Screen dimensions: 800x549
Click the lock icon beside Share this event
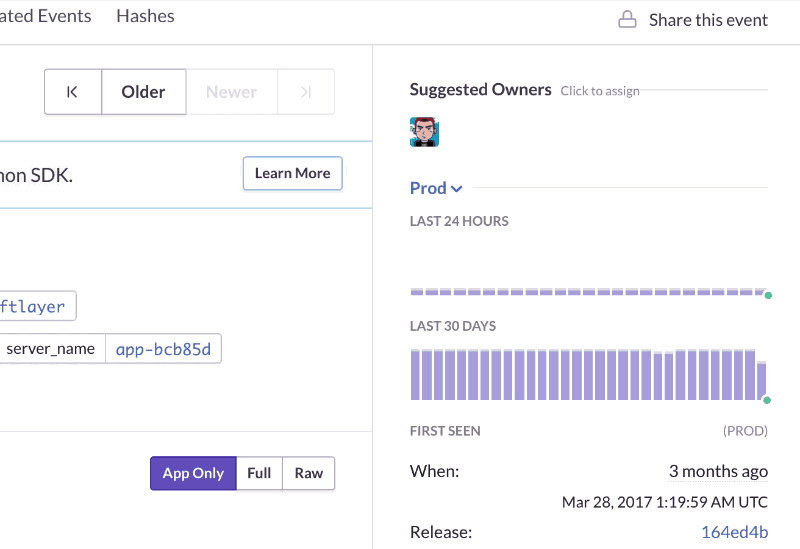[x=627, y=20]
